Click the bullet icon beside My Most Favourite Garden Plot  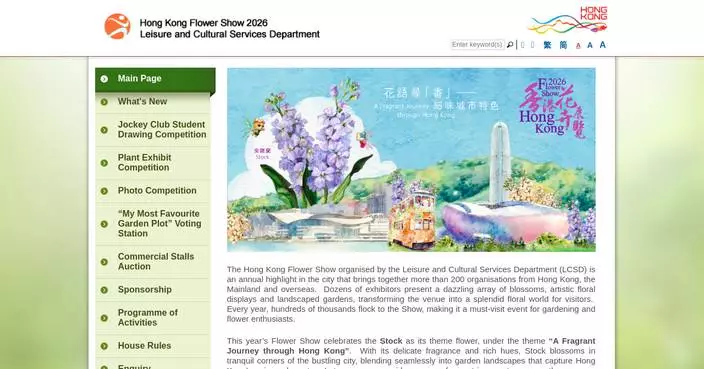coord(104,224)
